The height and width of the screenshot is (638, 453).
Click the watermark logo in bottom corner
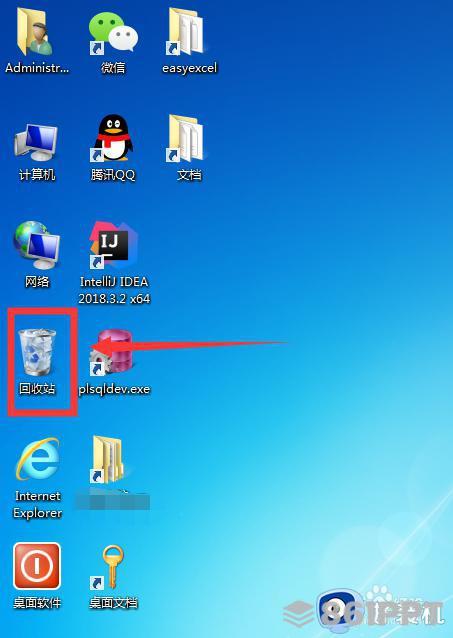(x=364, y=610)
